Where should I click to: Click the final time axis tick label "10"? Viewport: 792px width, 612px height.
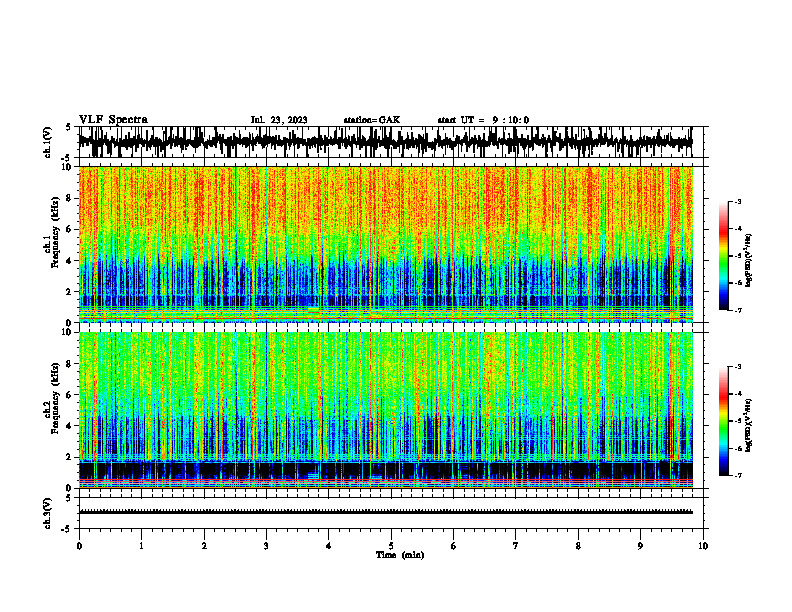pos(703,546)
